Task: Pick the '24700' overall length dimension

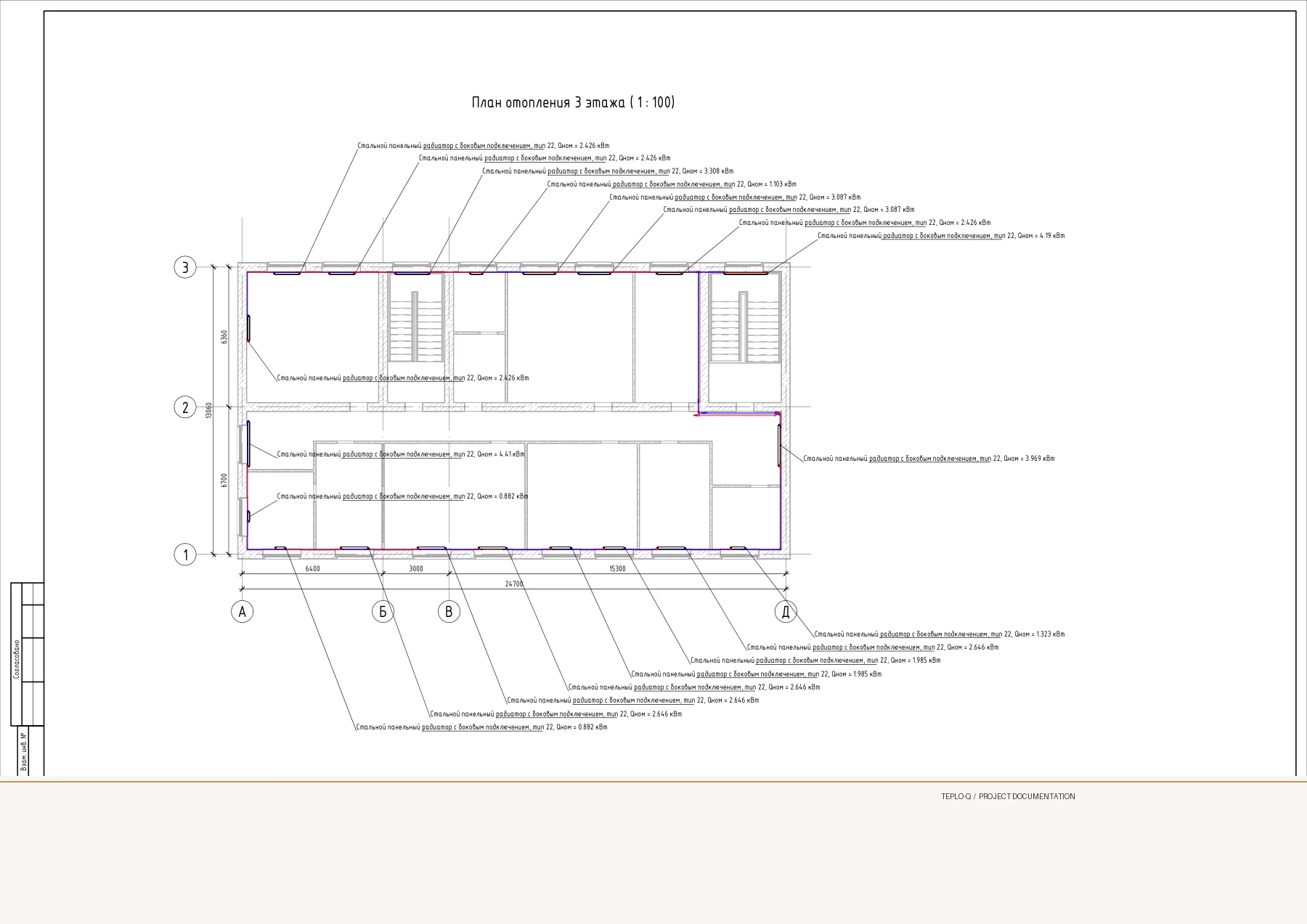Action: click(x=513, y=584)
